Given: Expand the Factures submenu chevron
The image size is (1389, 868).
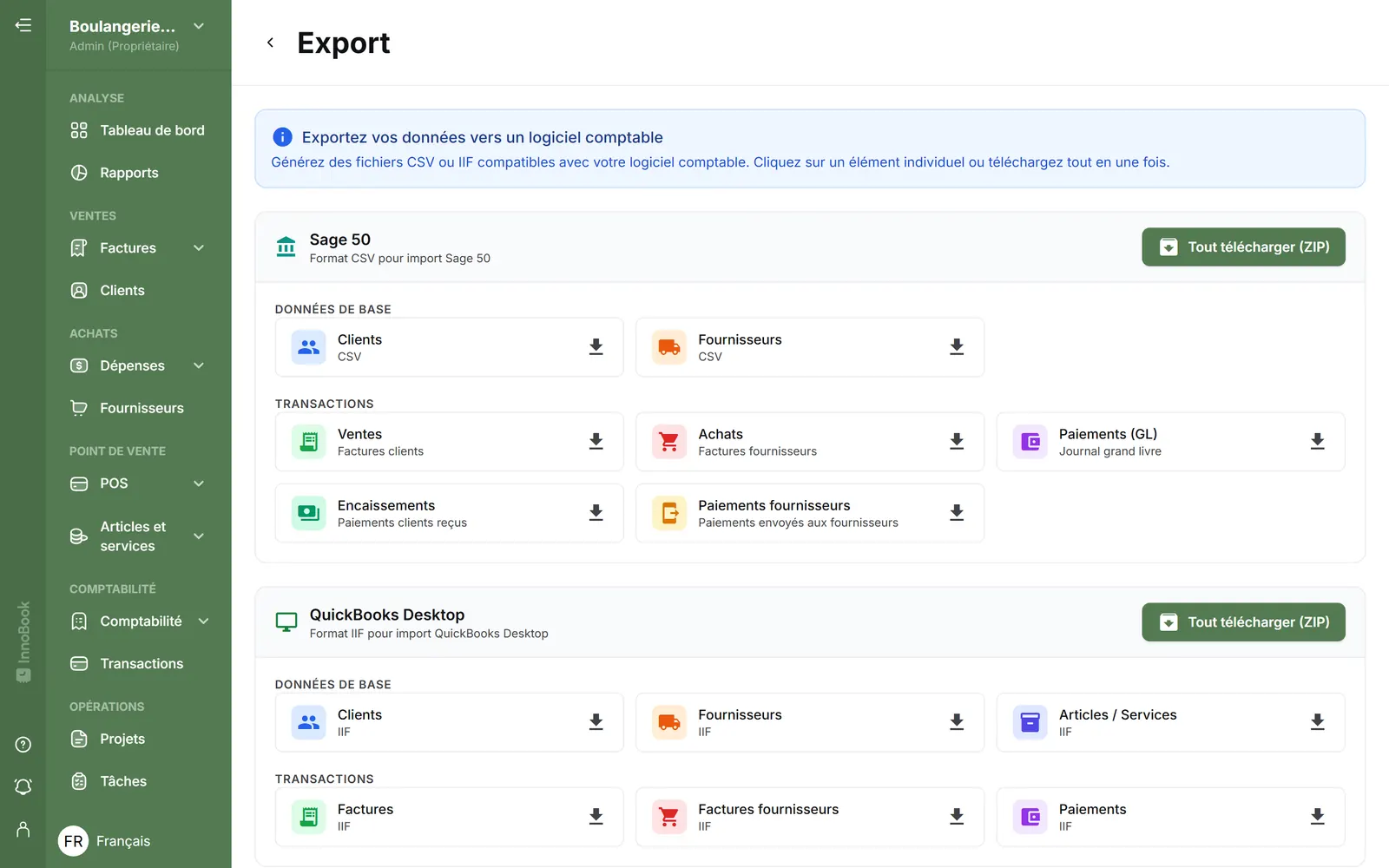Looking at the screenshot, I should coord(199,248).
